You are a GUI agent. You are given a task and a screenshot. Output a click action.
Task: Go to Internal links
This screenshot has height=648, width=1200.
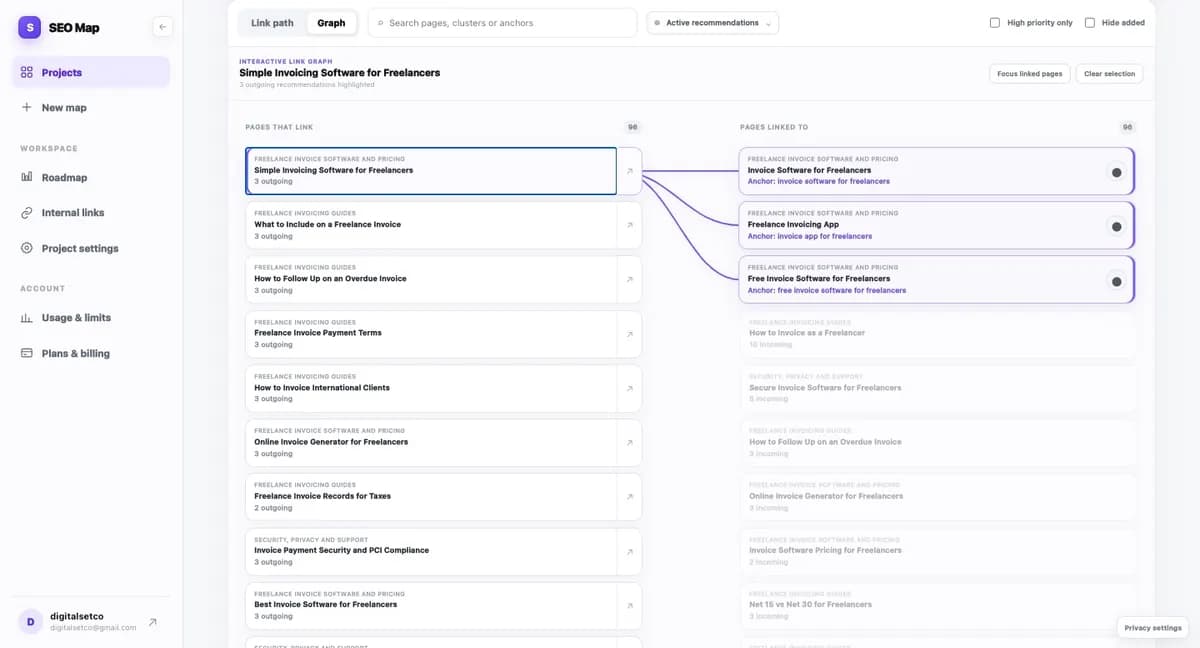click(x=92, y=212)
